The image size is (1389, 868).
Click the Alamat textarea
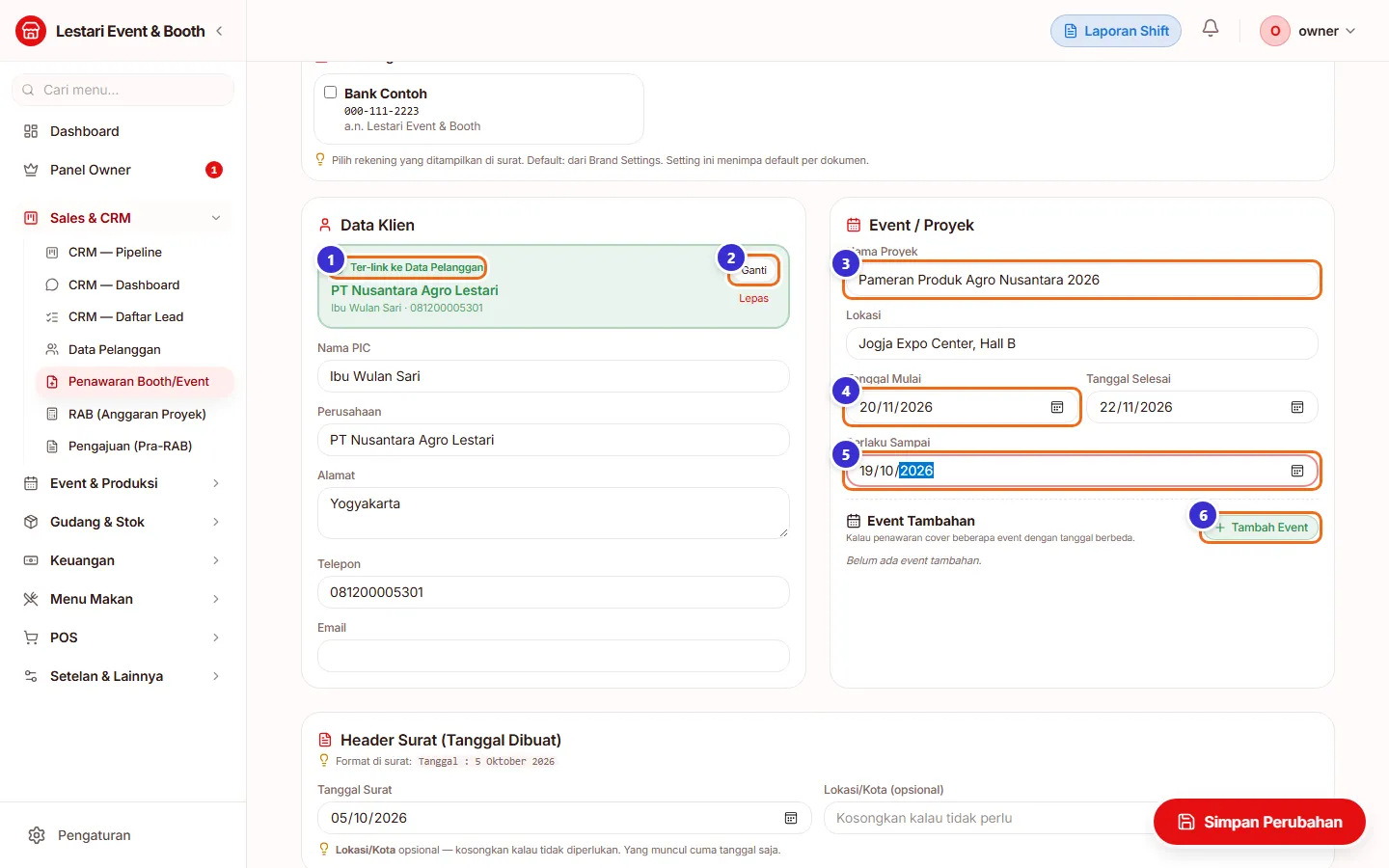(x=554, y=513)
